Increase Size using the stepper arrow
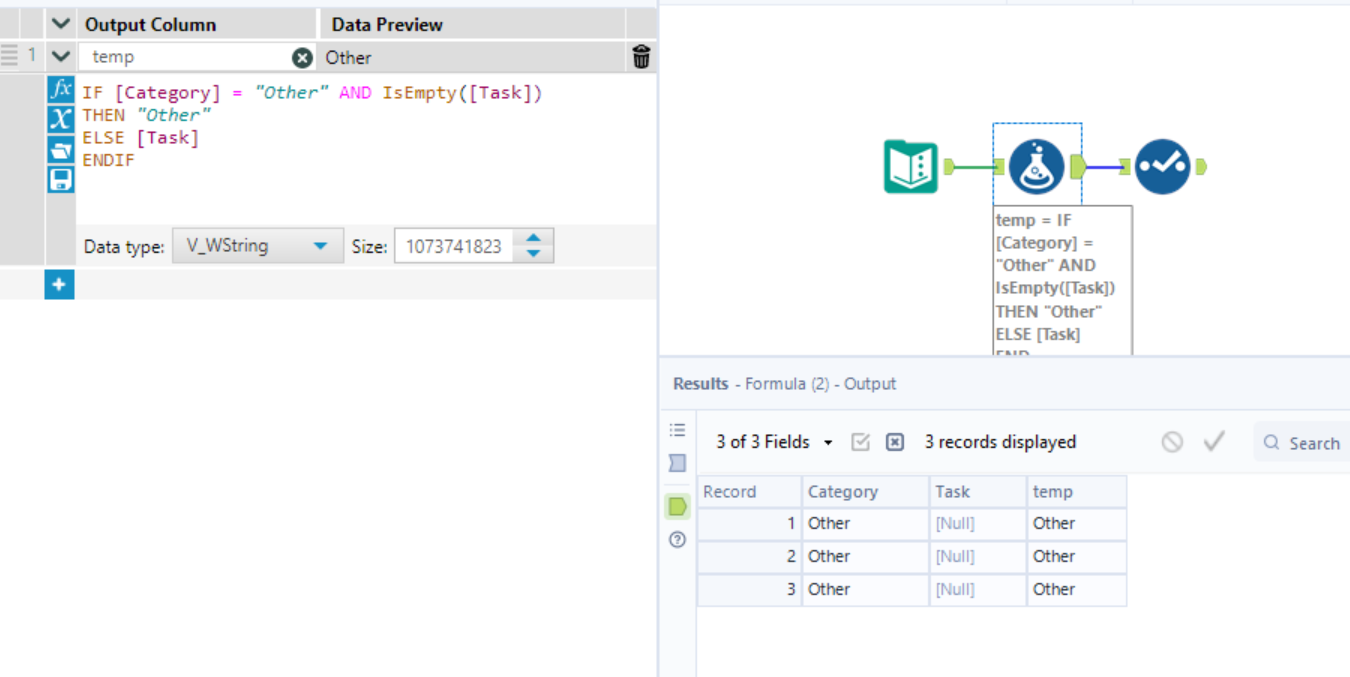Viewport: 1350px width, 677px height. pos(533,238)
